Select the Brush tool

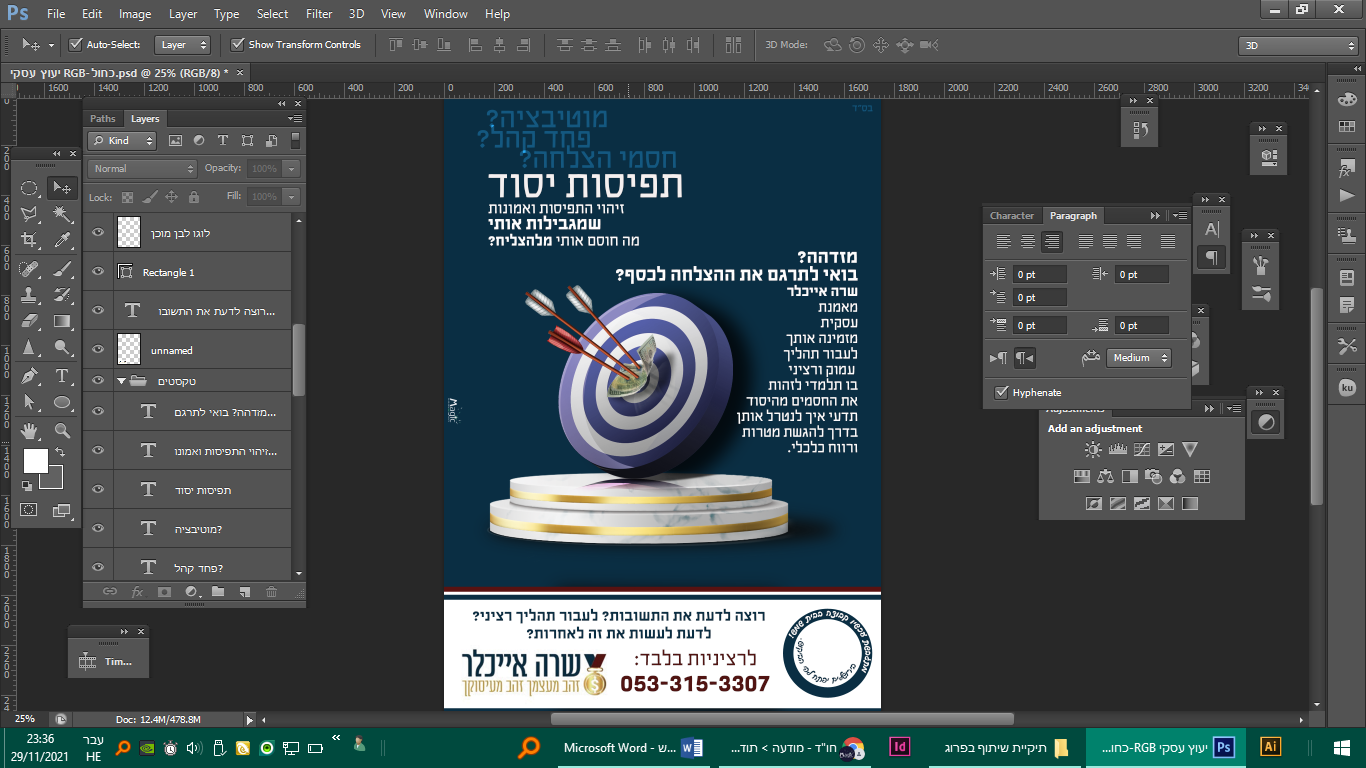click(x=62, y=269)
